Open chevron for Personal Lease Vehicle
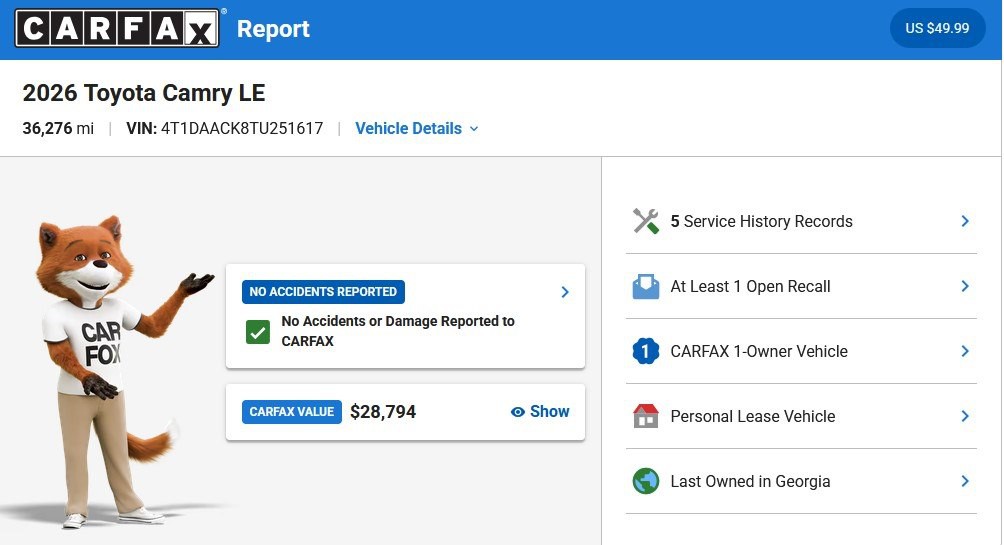The image size is (1004, 545). (x=965, y=416)
